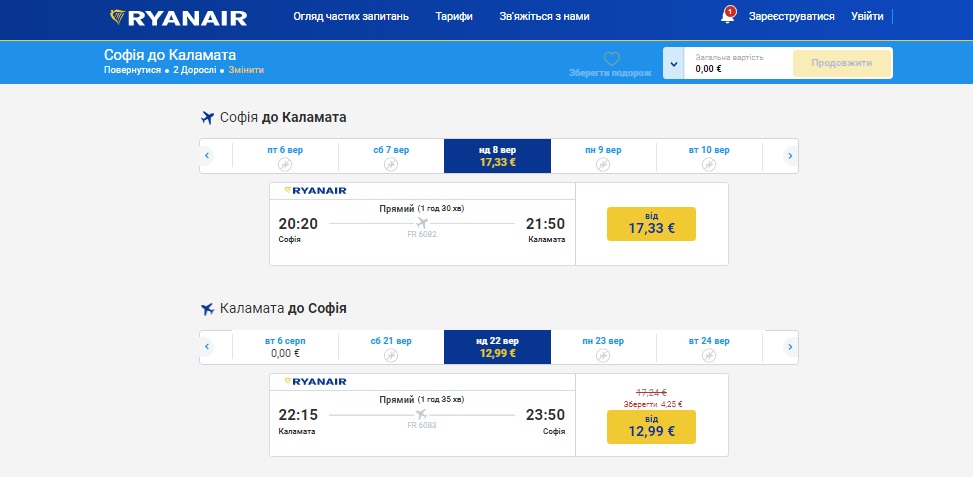Viewport: 973px width, 477px height.
Task: Click the Ryanair logo in header
Action: coord(179,17)
